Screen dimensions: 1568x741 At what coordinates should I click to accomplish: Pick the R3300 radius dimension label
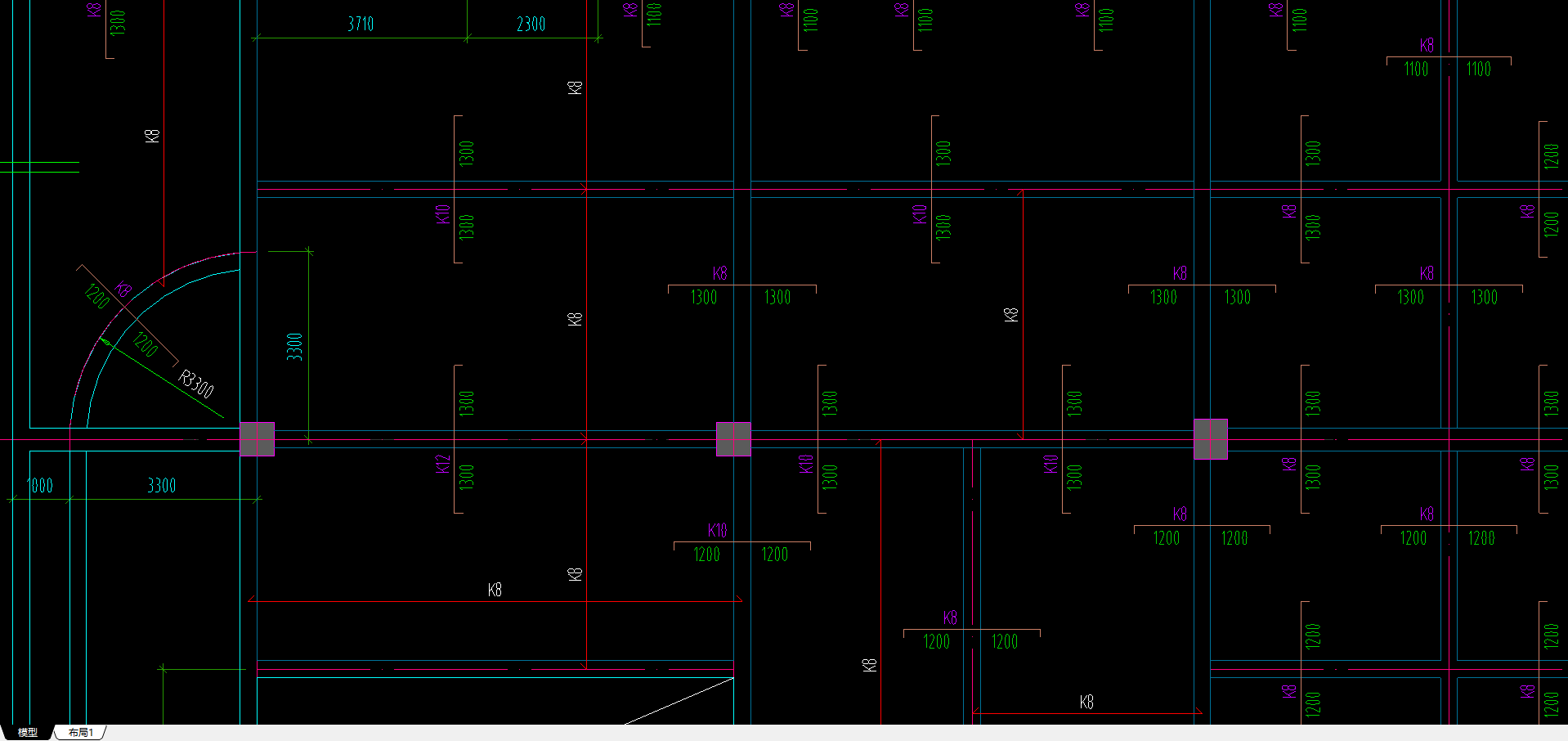[x=196, y=384]
